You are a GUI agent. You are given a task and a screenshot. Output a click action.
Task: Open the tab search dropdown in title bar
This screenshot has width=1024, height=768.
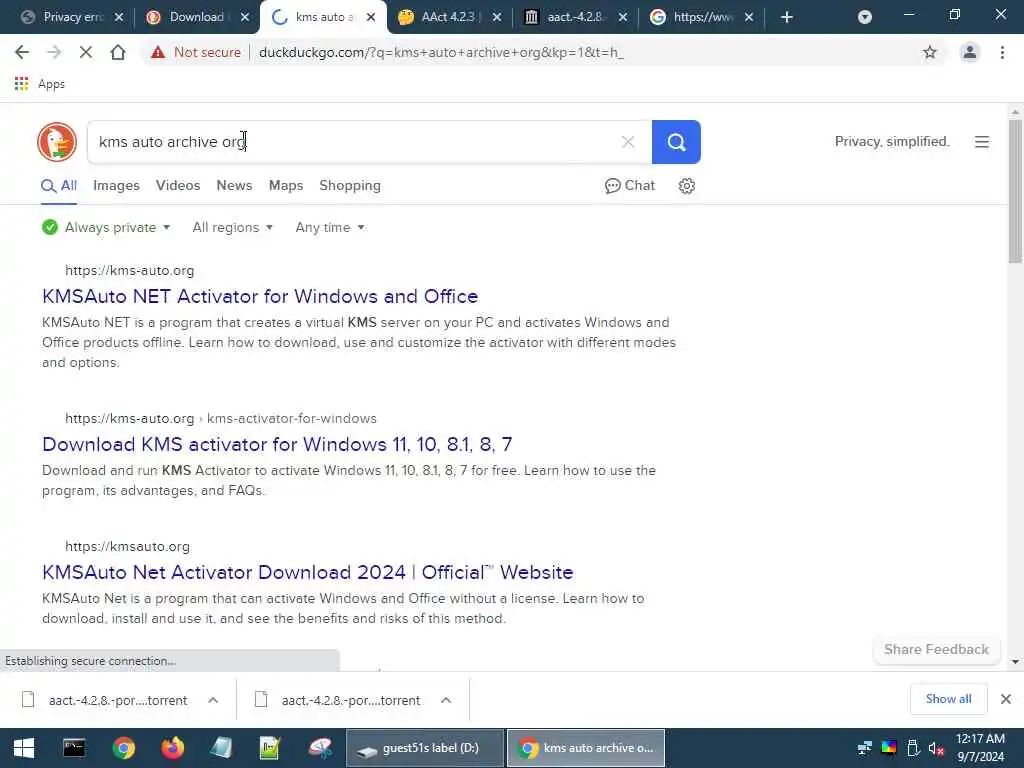point(865,17)
